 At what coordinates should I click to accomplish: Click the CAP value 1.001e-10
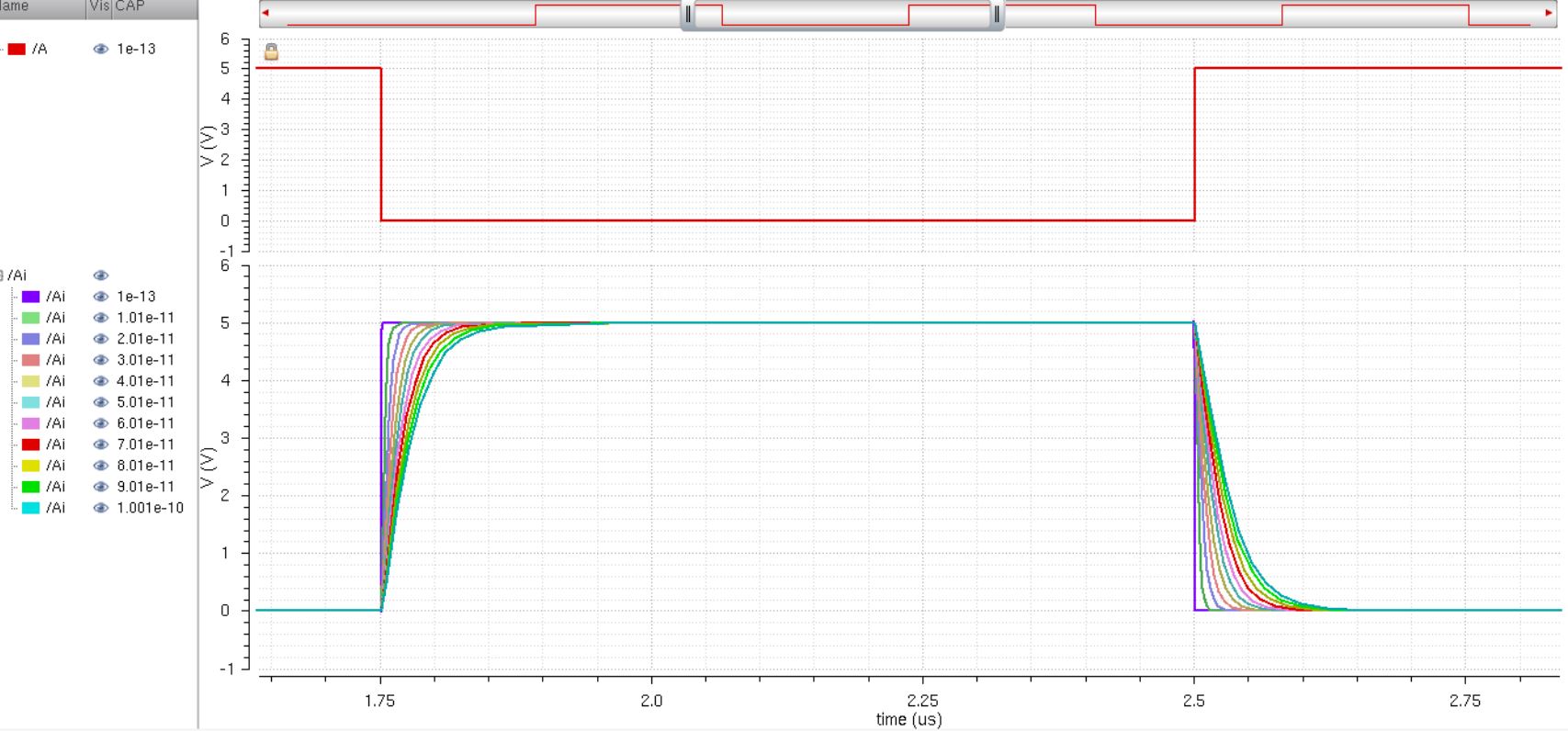150,508
